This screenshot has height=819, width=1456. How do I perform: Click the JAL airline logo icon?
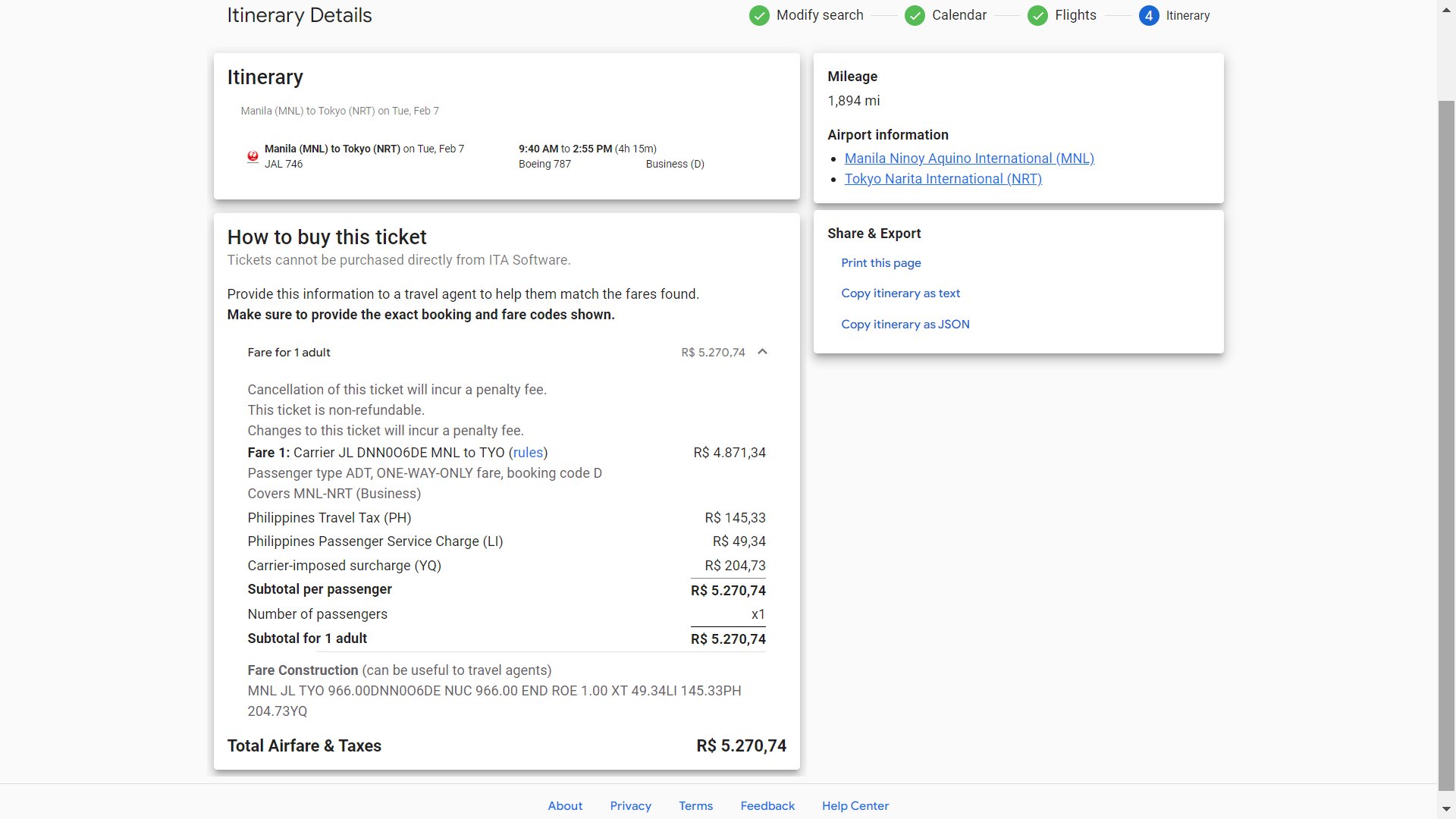pos(253,156)
